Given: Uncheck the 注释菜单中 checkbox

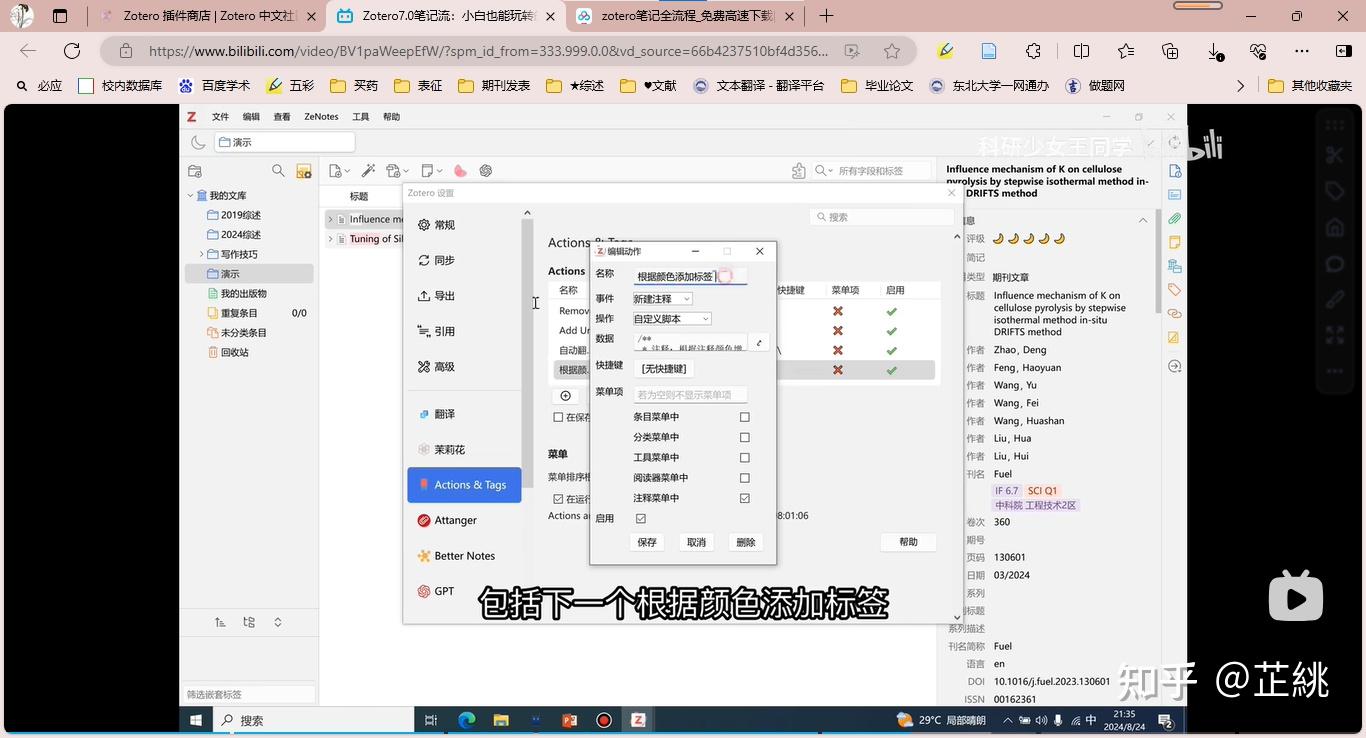Looking at the screenshot, I should 744,498.
